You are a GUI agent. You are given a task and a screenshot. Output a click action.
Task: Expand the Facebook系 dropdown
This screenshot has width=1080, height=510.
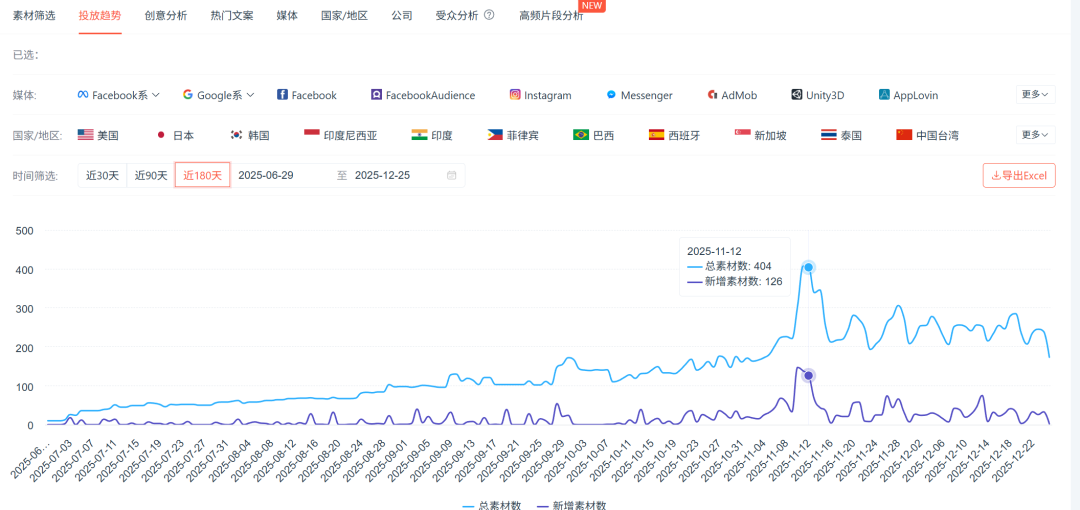click(119, 95)
